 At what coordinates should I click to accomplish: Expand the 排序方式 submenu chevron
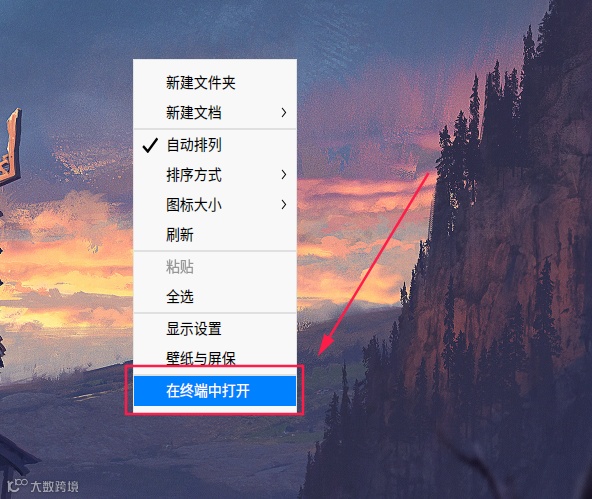(x=284, y=174)
